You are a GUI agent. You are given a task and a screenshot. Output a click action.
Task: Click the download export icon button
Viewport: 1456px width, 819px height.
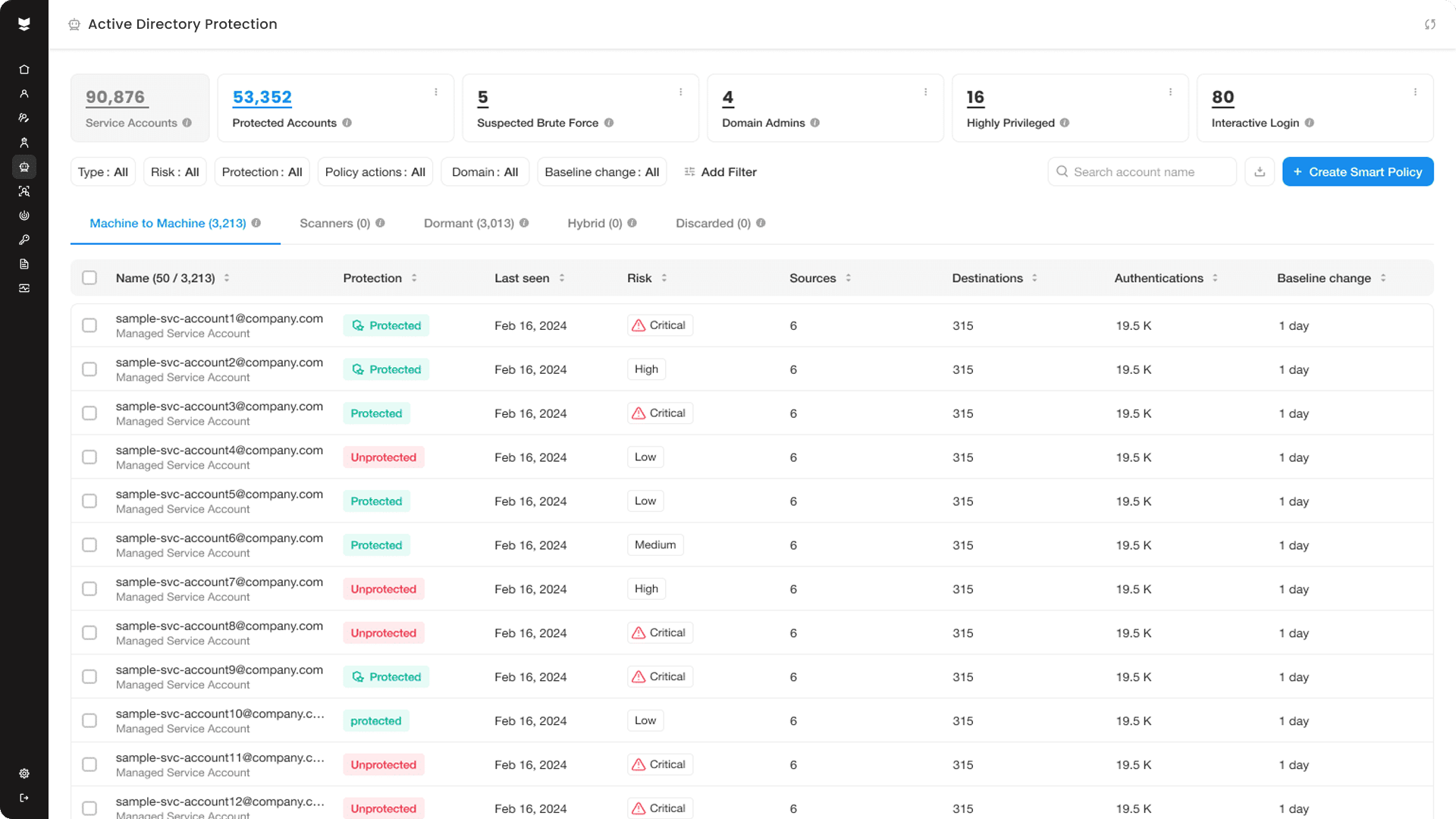pos(1260,172)
